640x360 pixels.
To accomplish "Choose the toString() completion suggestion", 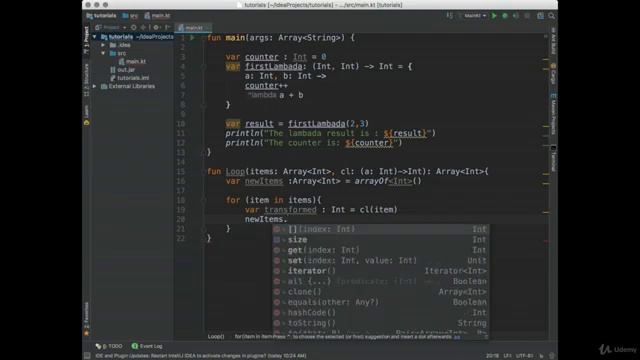I will tap(381, 323).
